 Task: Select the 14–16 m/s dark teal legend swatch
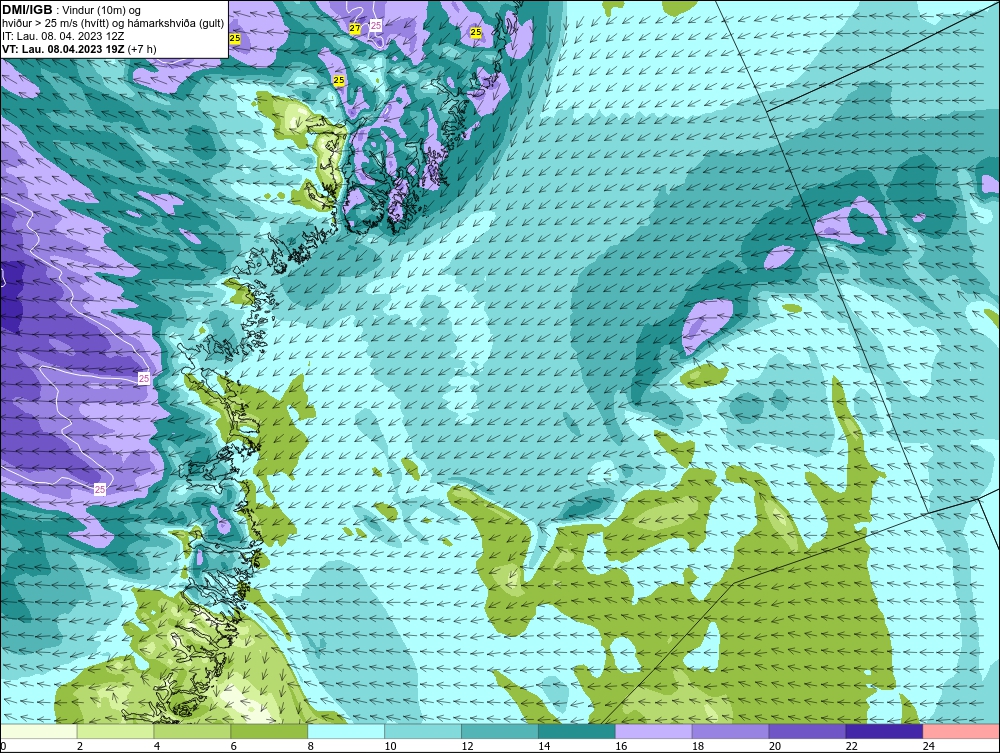point(577,731)
